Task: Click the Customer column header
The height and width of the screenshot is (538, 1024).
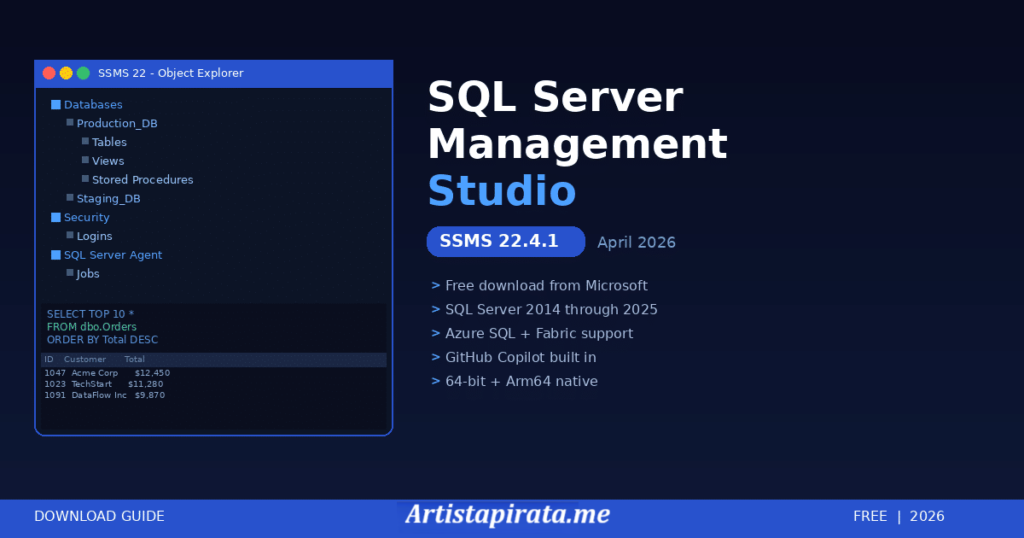Action: tap(85, 359)
